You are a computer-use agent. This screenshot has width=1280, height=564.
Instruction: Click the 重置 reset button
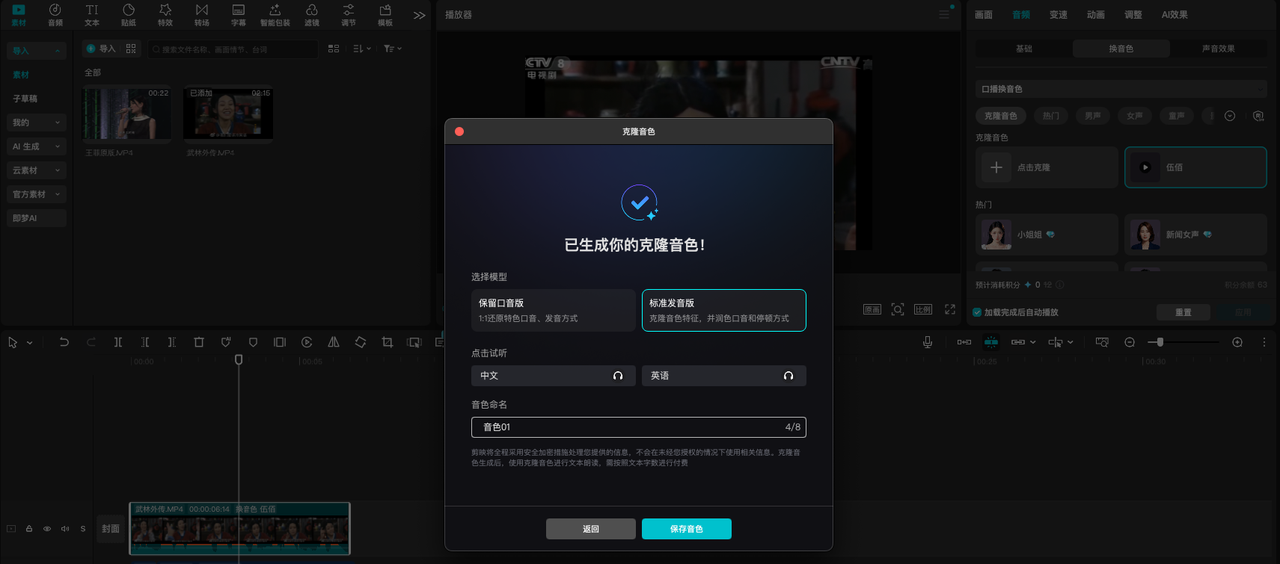(1183, 312)
